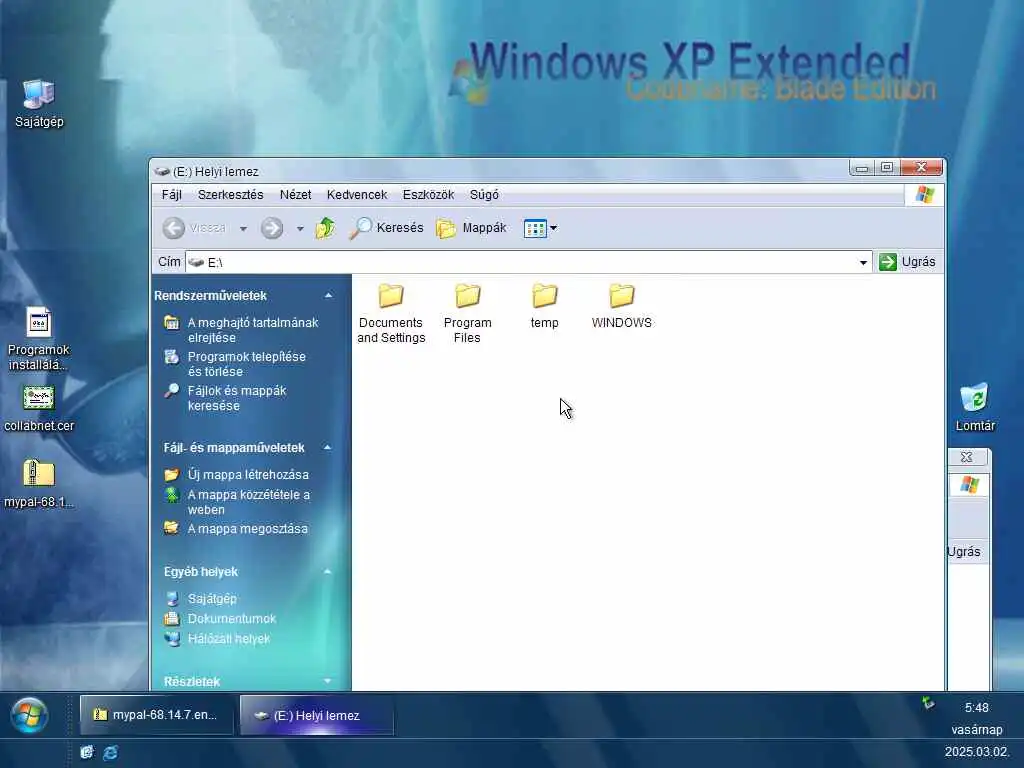Screen dimensions: 1024x768
Task: Collapse the Fájl- és mappaműveletek panel
Action: click(x=328, y=448)
